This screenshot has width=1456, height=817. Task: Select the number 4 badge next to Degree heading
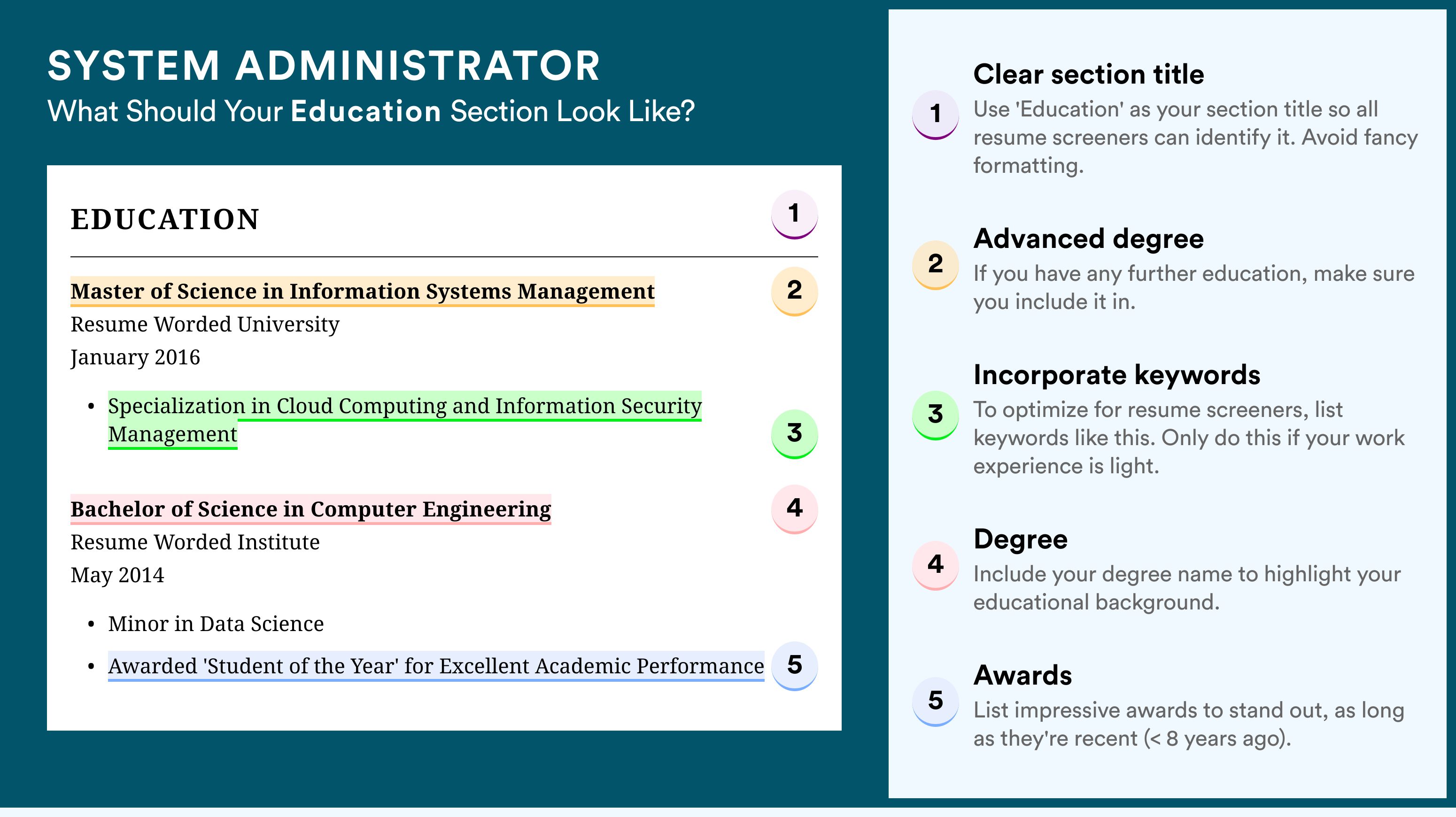[936, 565]
